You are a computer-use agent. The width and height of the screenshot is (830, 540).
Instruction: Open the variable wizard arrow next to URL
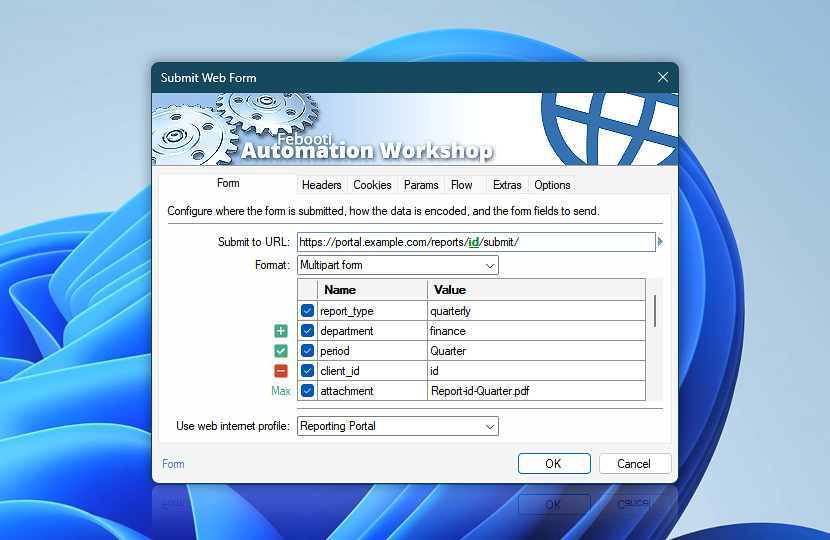point(660,242)
